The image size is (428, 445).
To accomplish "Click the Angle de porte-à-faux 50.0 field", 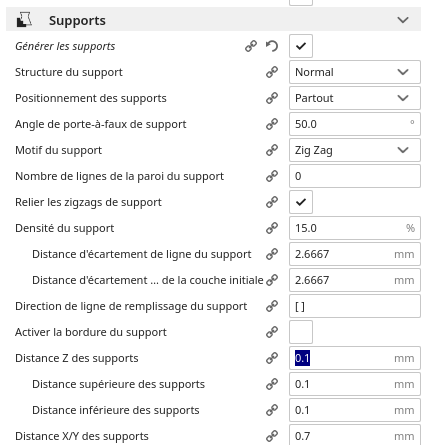I will point(355,124).
